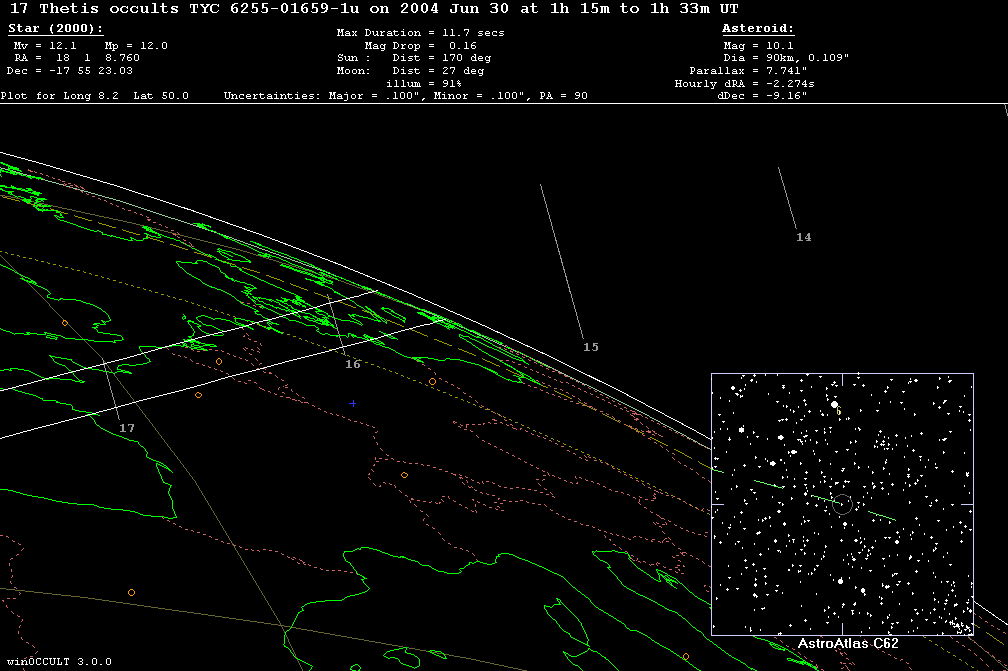Click the orange city circle right of marker 16
The image size is (1008, 671).
[432, 381]
